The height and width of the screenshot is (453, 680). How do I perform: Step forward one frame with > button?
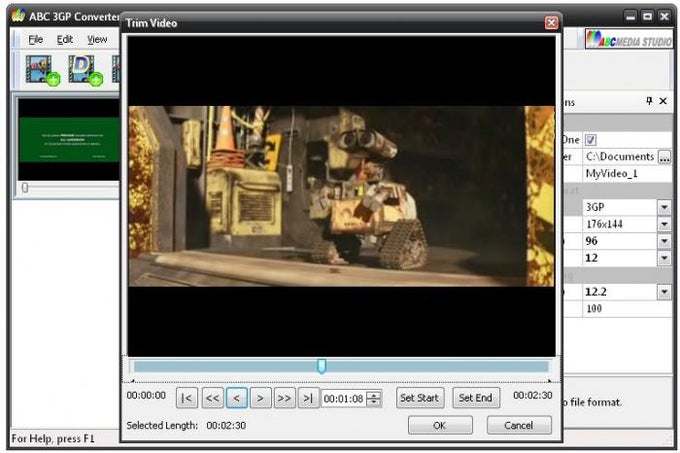[x=261, y=398]
